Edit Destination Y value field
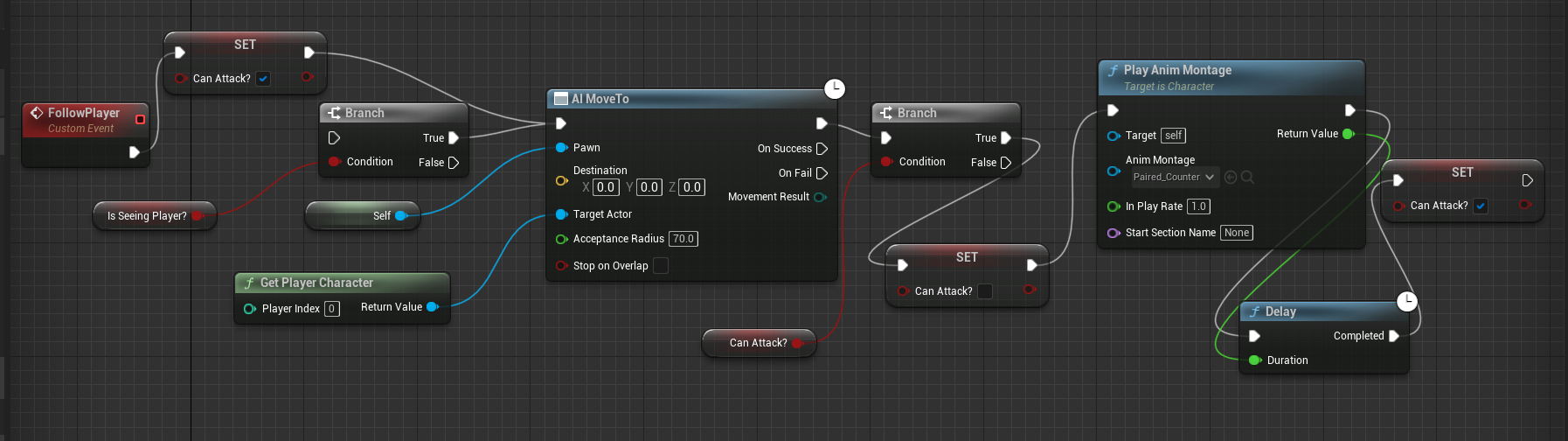Screen dimensions: 1568x441 (649, 187)
